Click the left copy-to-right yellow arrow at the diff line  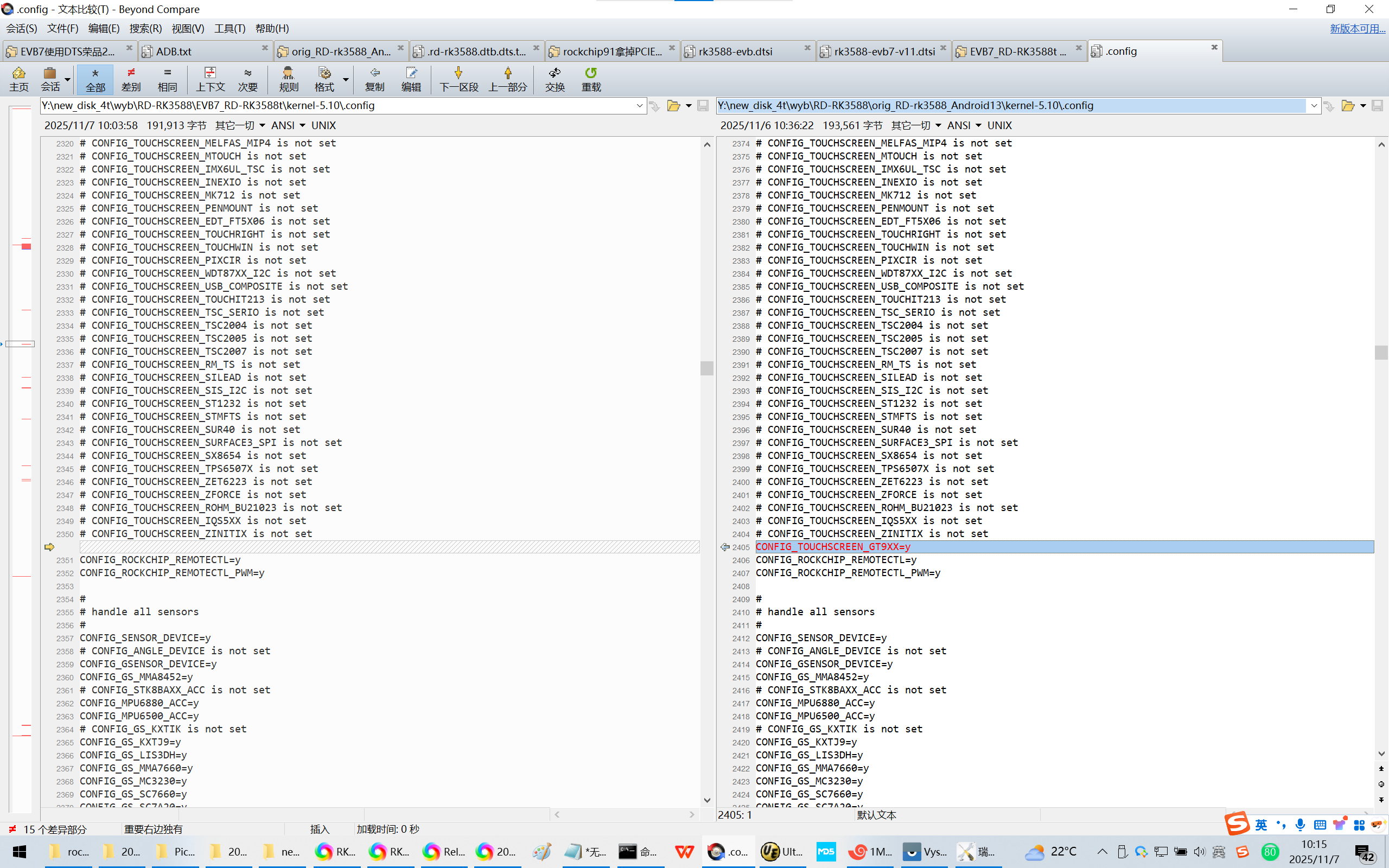[x=49, y=547]
